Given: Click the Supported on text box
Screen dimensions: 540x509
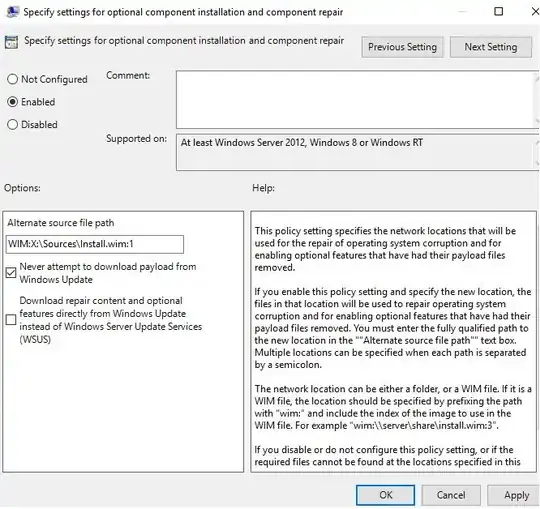Looking at the screenshot, I should coord(357,152).
